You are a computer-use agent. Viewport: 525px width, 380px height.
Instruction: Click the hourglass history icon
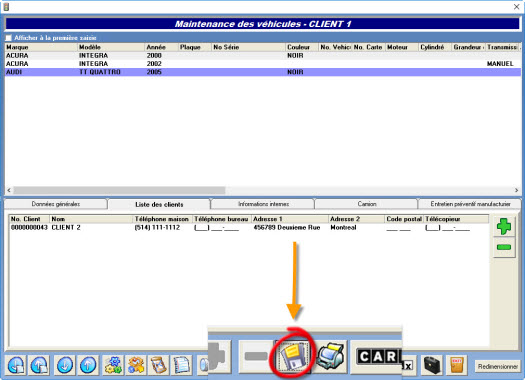[x=159, y=365]
